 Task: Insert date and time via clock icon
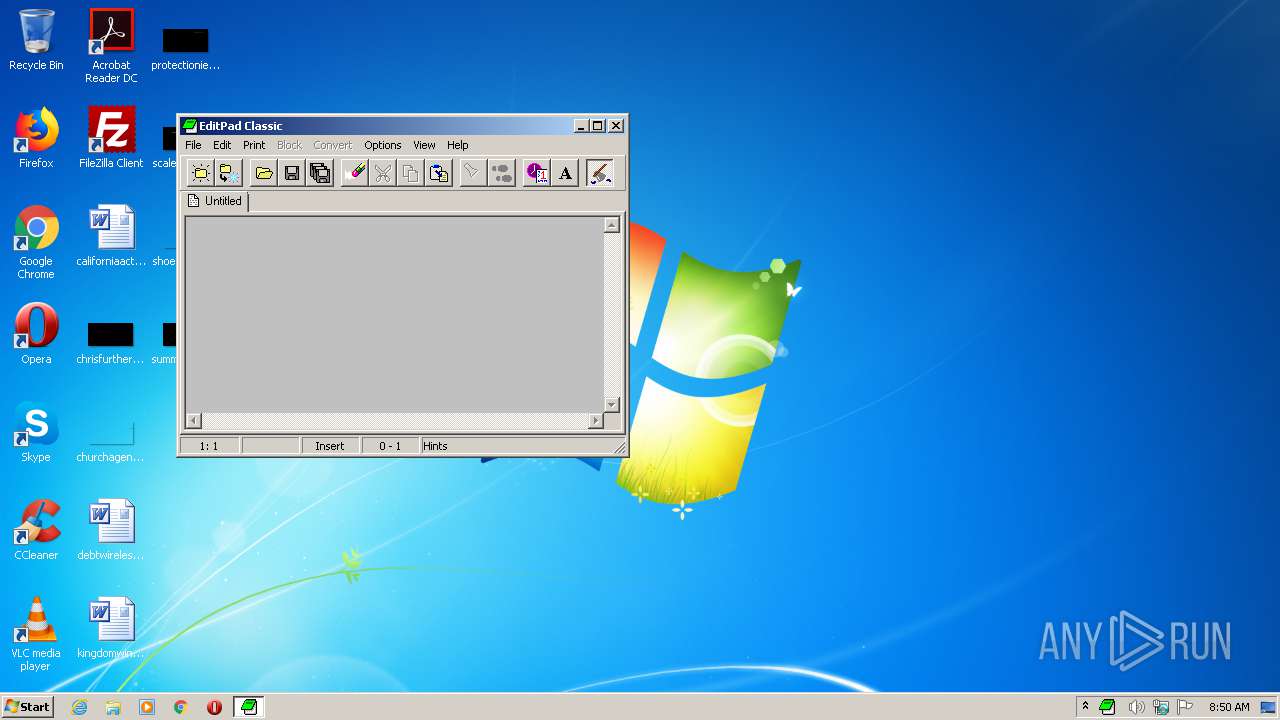536,173
